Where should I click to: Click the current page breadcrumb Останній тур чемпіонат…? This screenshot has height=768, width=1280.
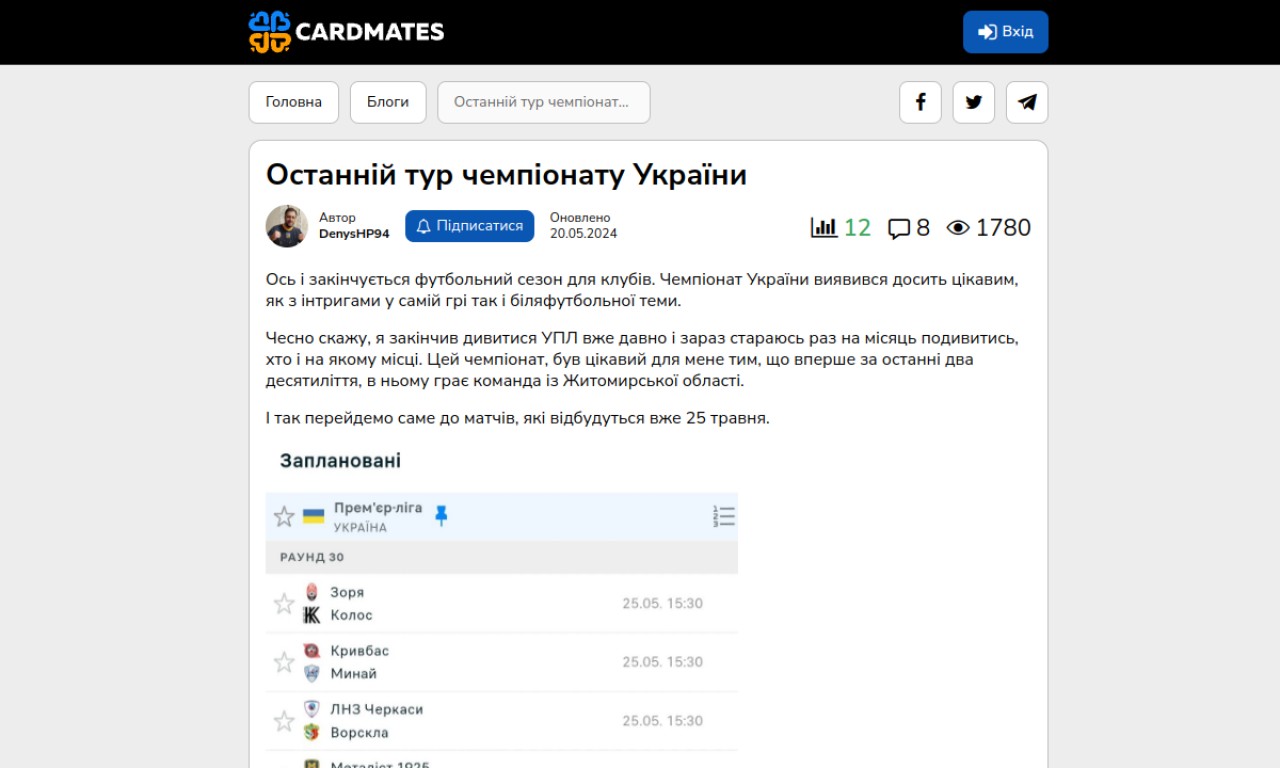pos(543,102)
